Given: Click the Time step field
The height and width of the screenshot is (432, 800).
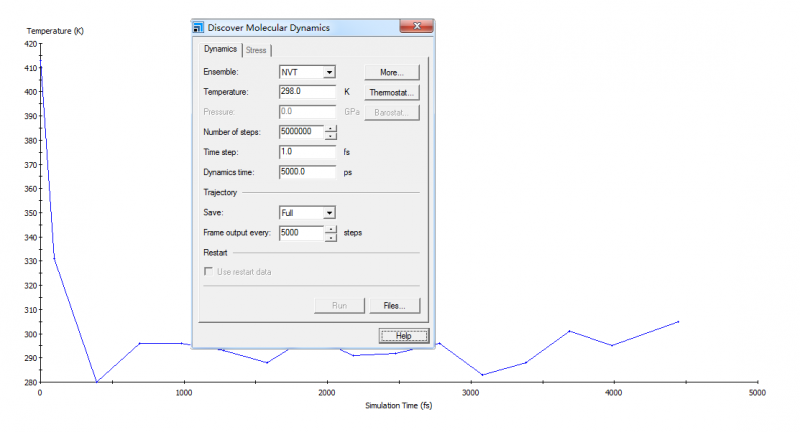Looking at the screenshot, I should 307,152.
